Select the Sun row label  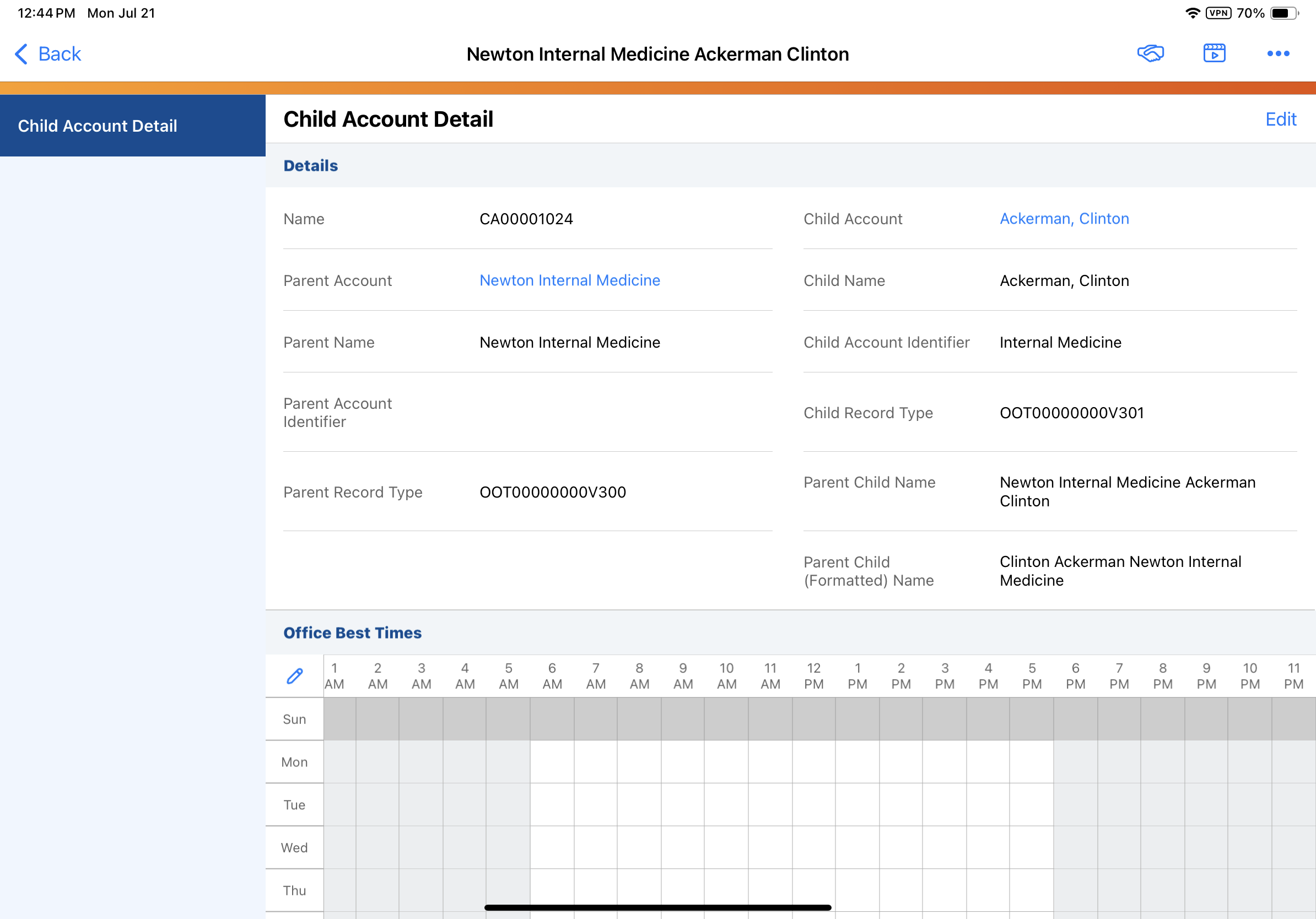[x=294, y=719]
